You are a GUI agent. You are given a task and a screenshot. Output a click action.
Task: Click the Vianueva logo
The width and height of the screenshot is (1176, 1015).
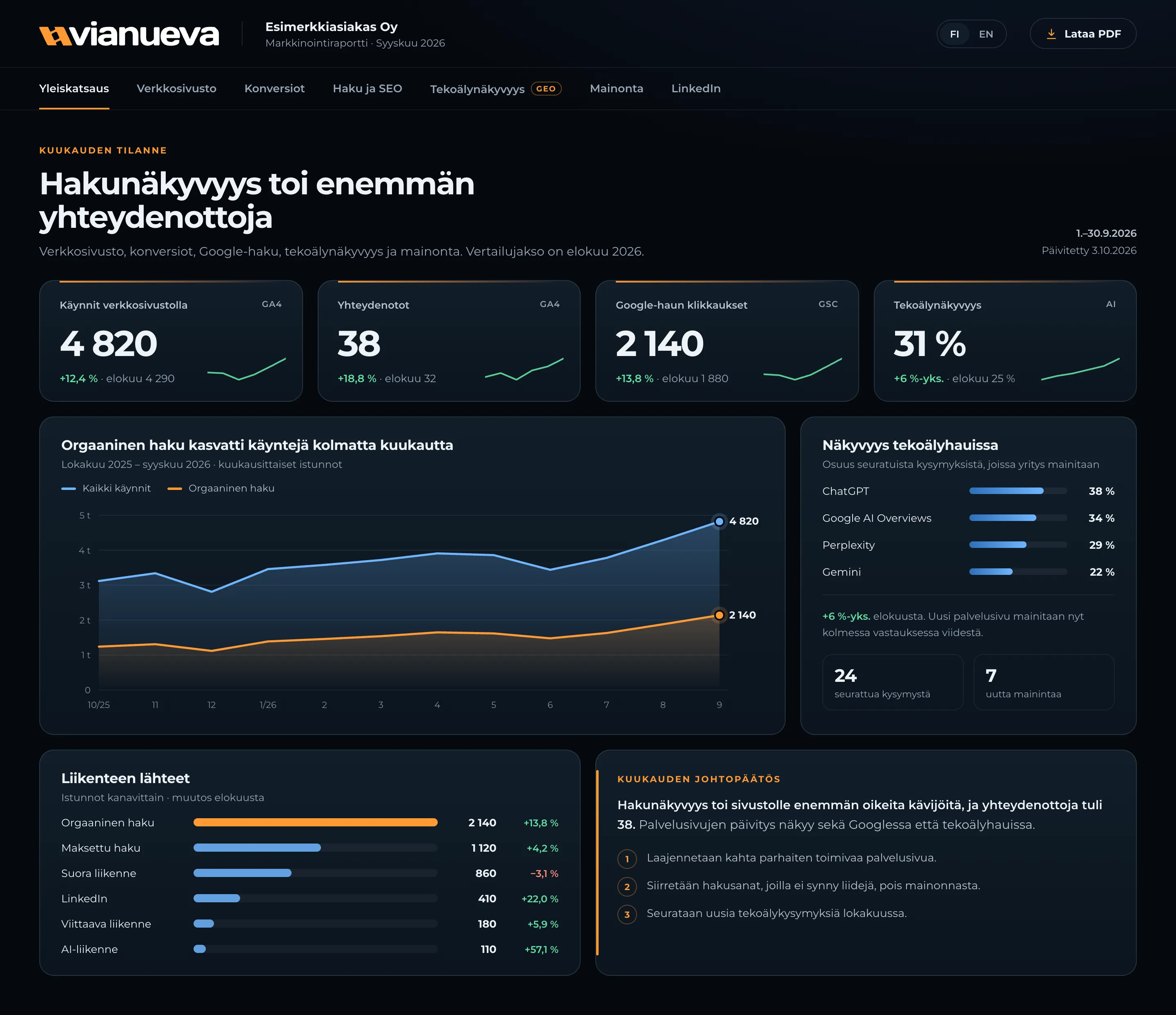(x=129, y=34)
